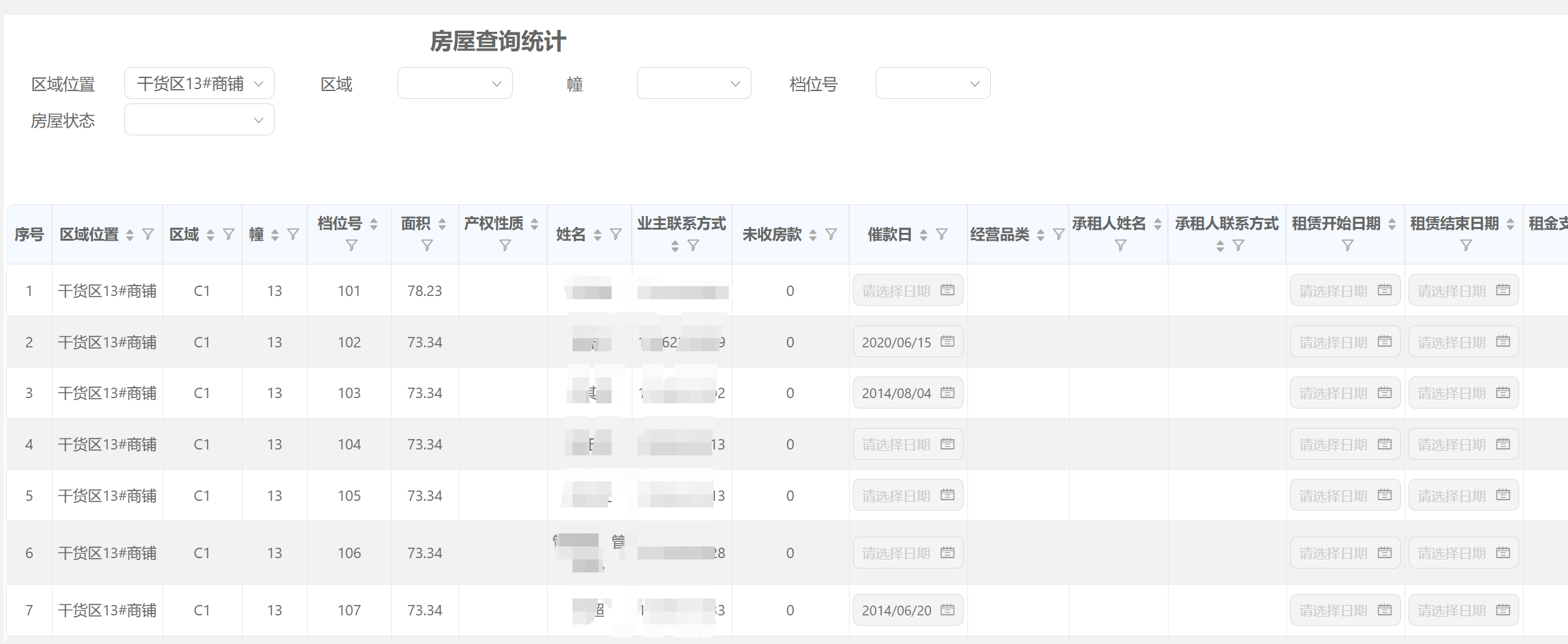Pick 租赁结束日期 for row 7
Image resolution: width=1568 pixels, height=644 pixels.
pyautogui.click(x=1463, y=610)
